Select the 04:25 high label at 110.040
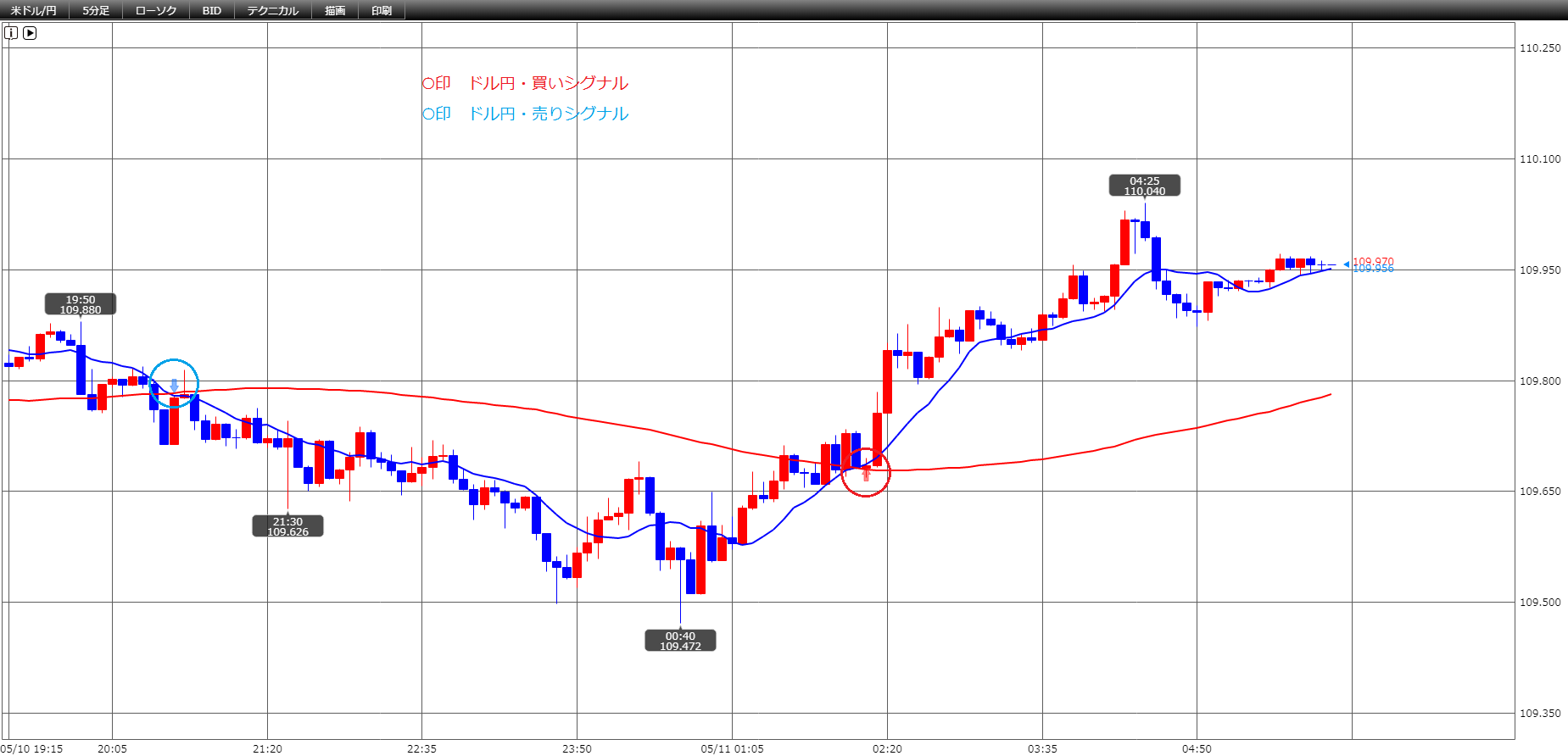The height and width of the screenshot is (756, 1568). coord(1144,186)
